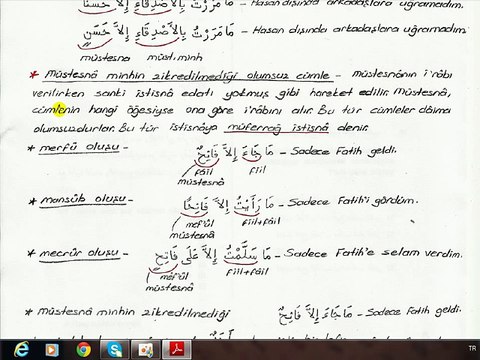480x360 pixels.
Task: Launch Google Chrome from the taskbar
Action: click(83, 350)
